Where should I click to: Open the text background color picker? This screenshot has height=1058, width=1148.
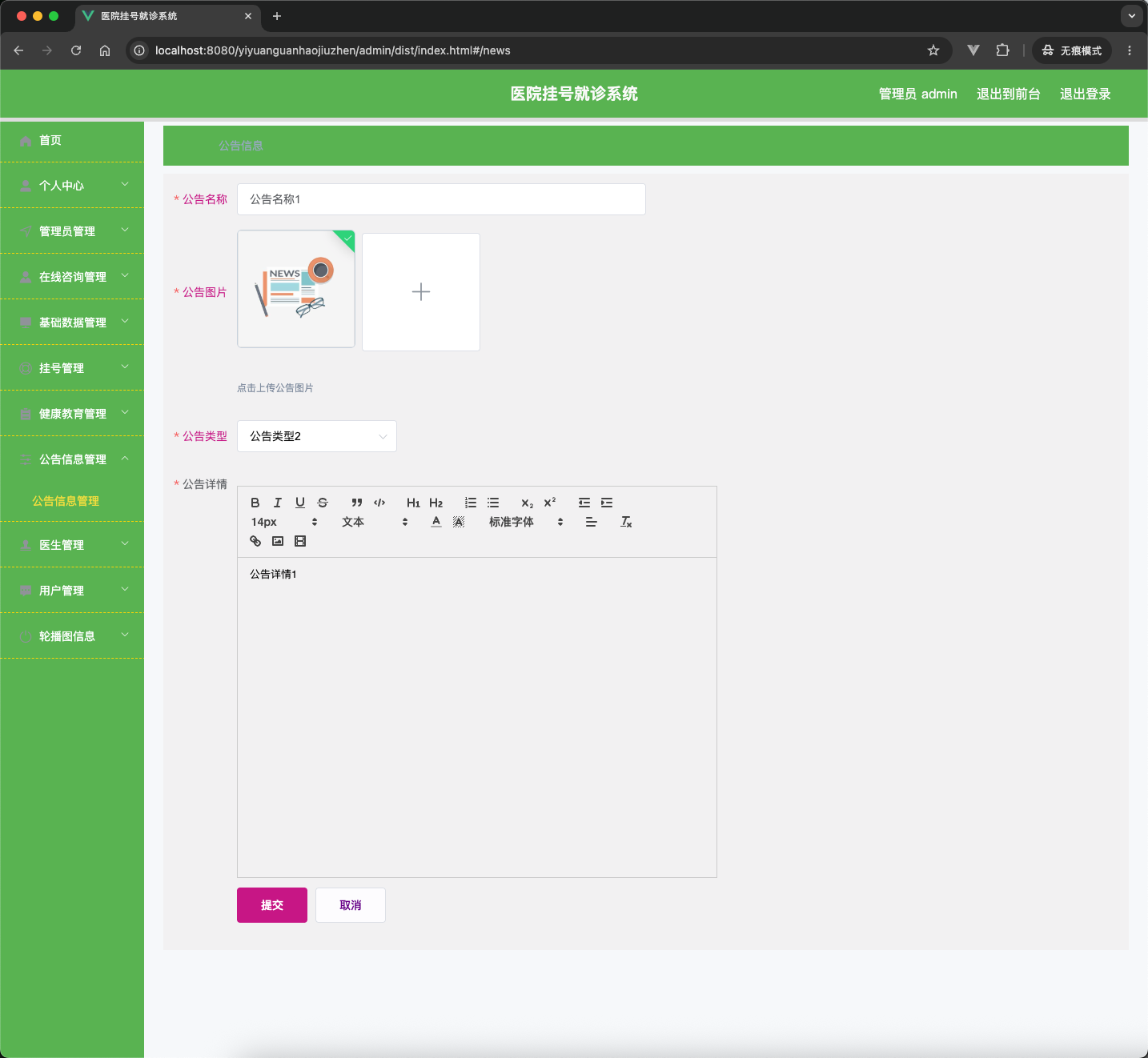click(459, 522)
